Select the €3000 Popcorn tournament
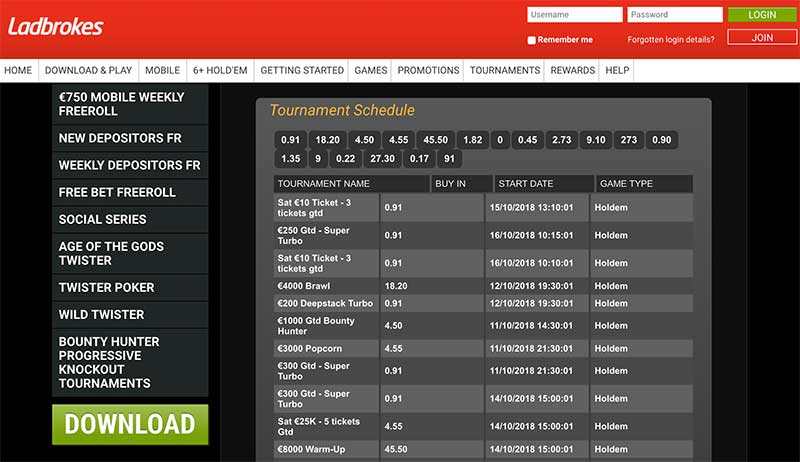 (483, 349)
